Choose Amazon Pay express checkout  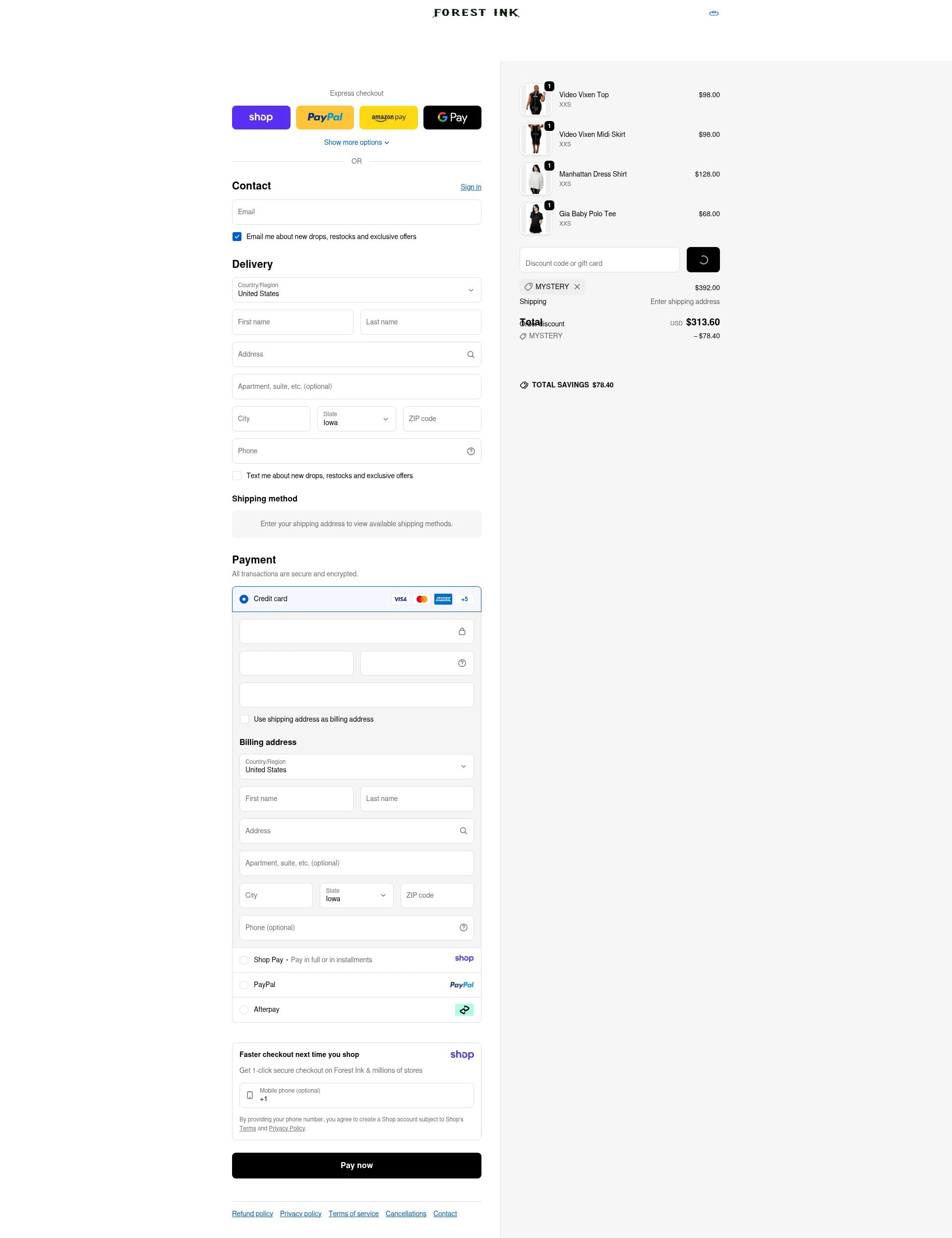[x=388, y=118]
